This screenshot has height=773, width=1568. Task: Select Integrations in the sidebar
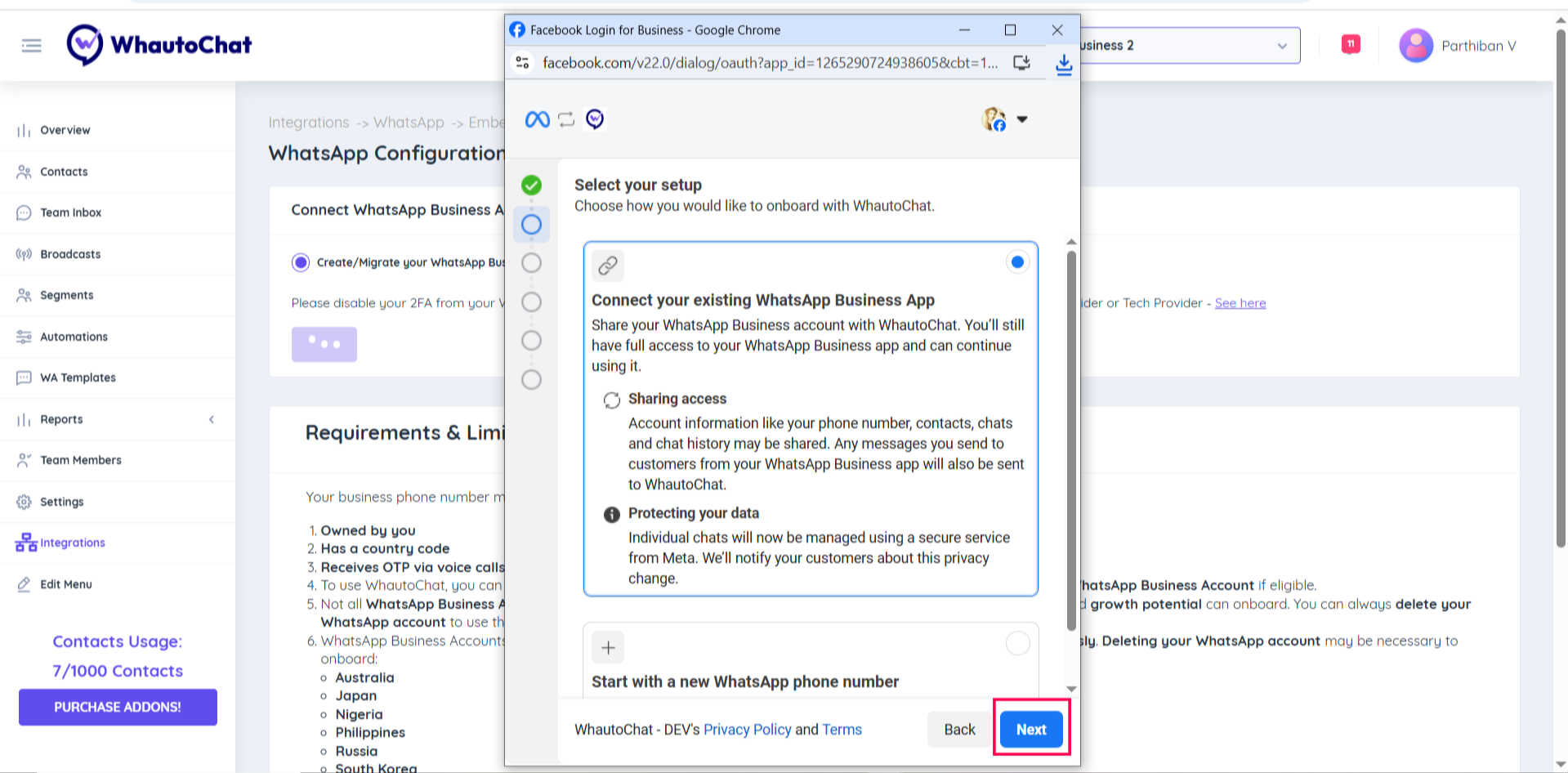[73, 543]
